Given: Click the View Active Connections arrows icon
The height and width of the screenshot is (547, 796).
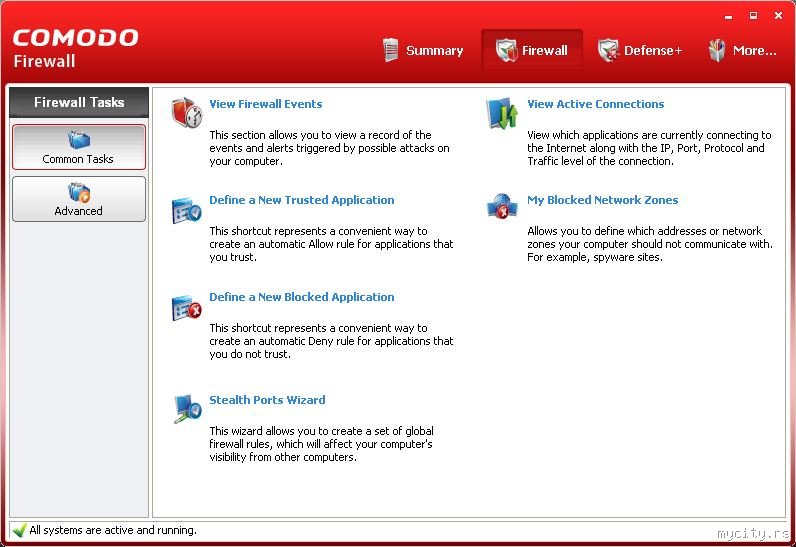Looking at the screenshot, I should coord(502,113).
